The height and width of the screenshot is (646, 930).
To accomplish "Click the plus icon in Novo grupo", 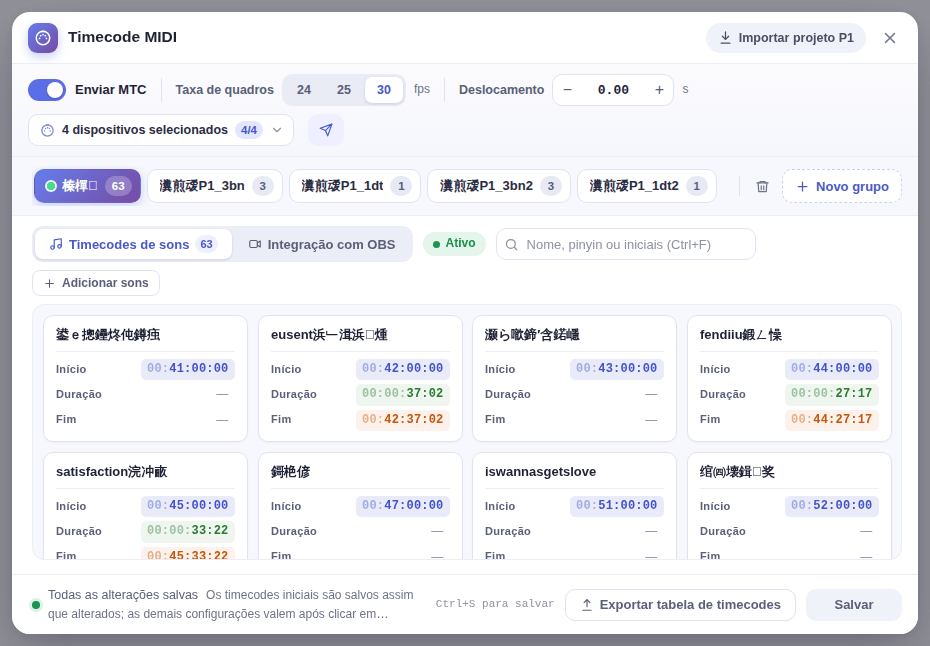I will click(x=802, y=187).
